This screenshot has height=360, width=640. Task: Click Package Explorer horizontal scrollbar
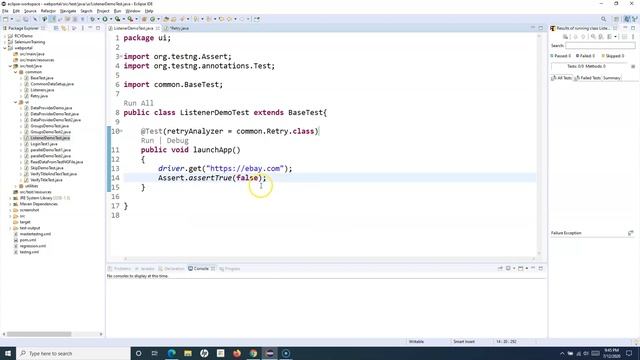pos(39,334)
